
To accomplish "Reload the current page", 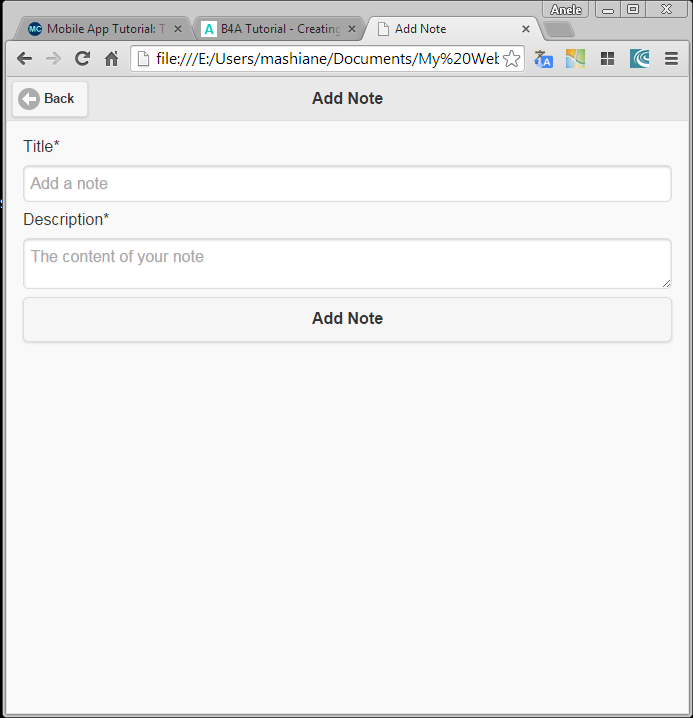I will [82, 59].
